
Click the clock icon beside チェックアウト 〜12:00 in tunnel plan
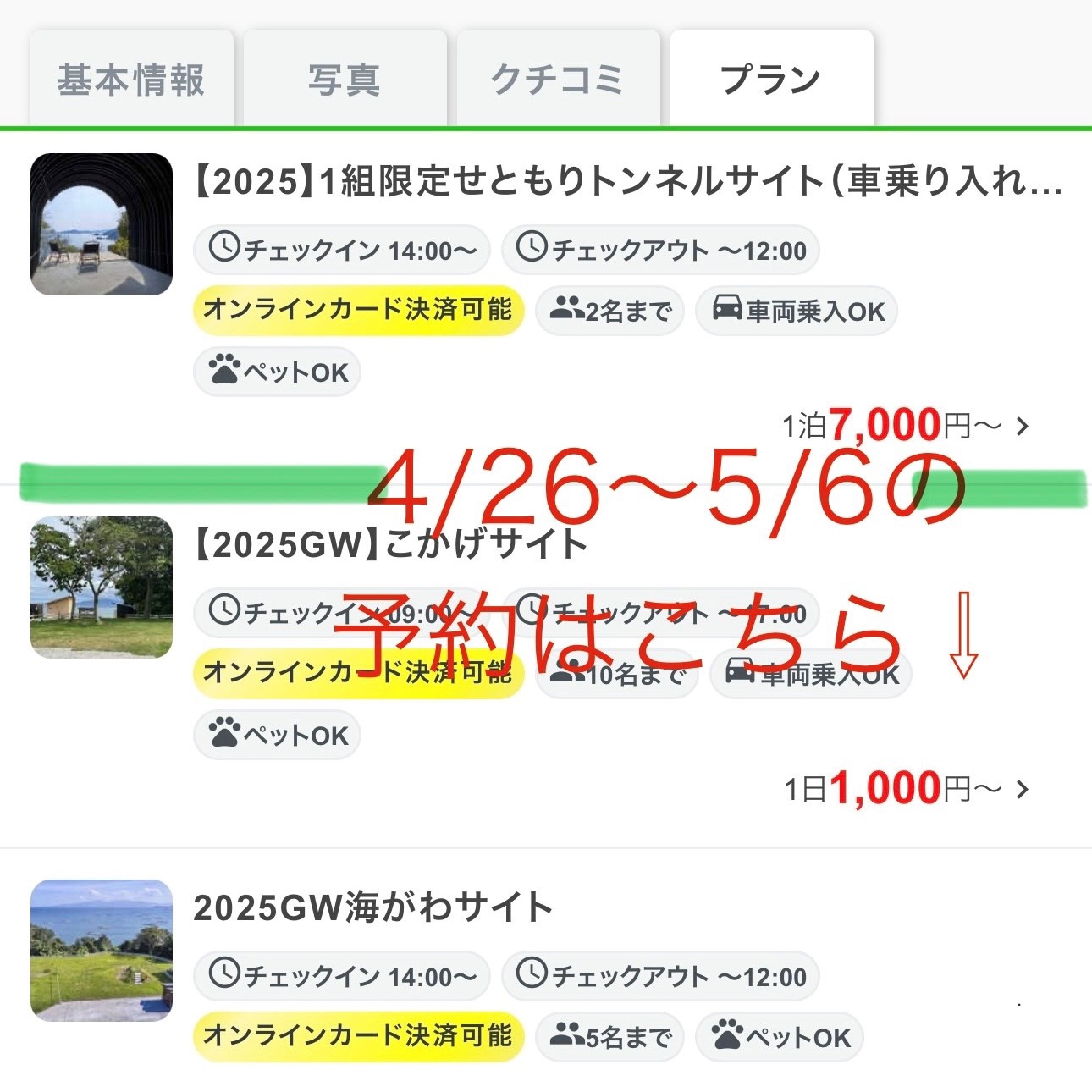coord(532,248)
